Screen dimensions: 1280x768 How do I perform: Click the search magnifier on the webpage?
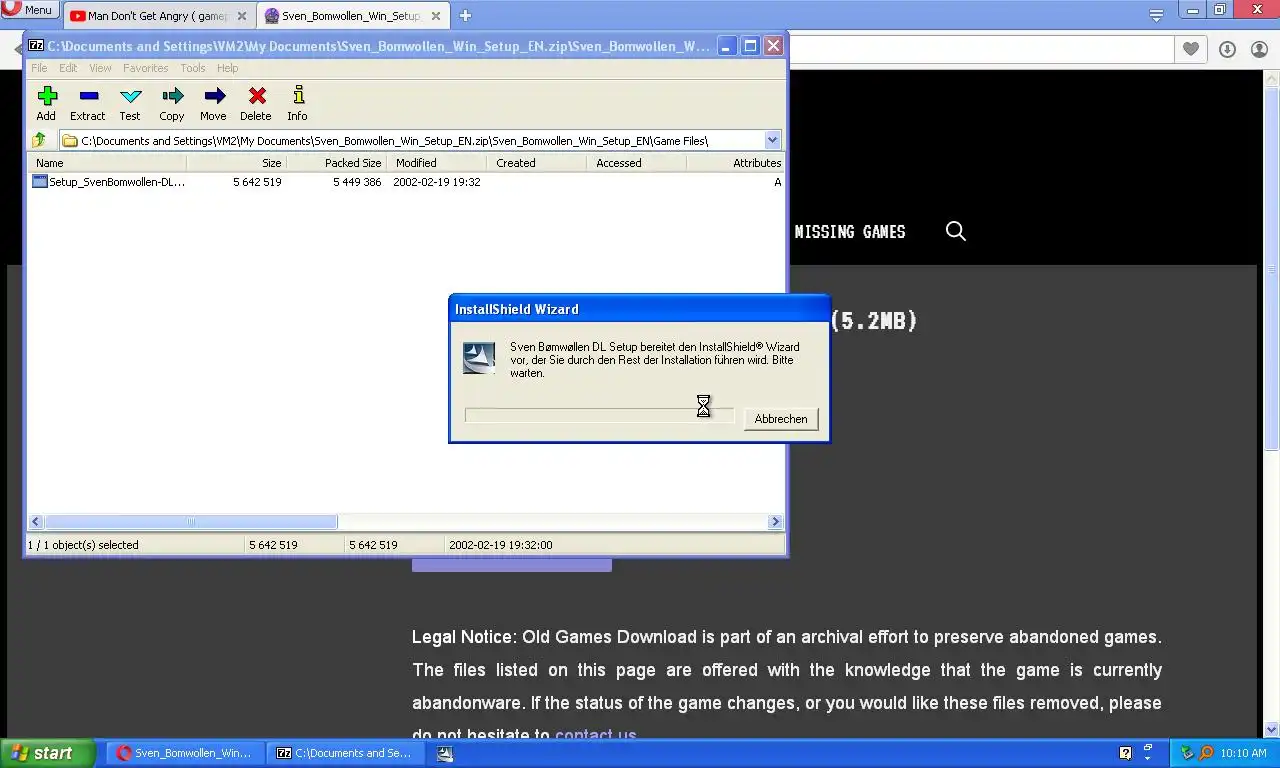(x=956, y=231)
